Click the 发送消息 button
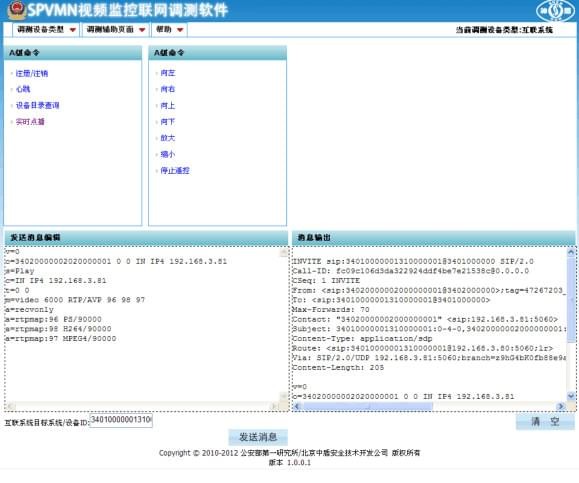 coord(258,437)
